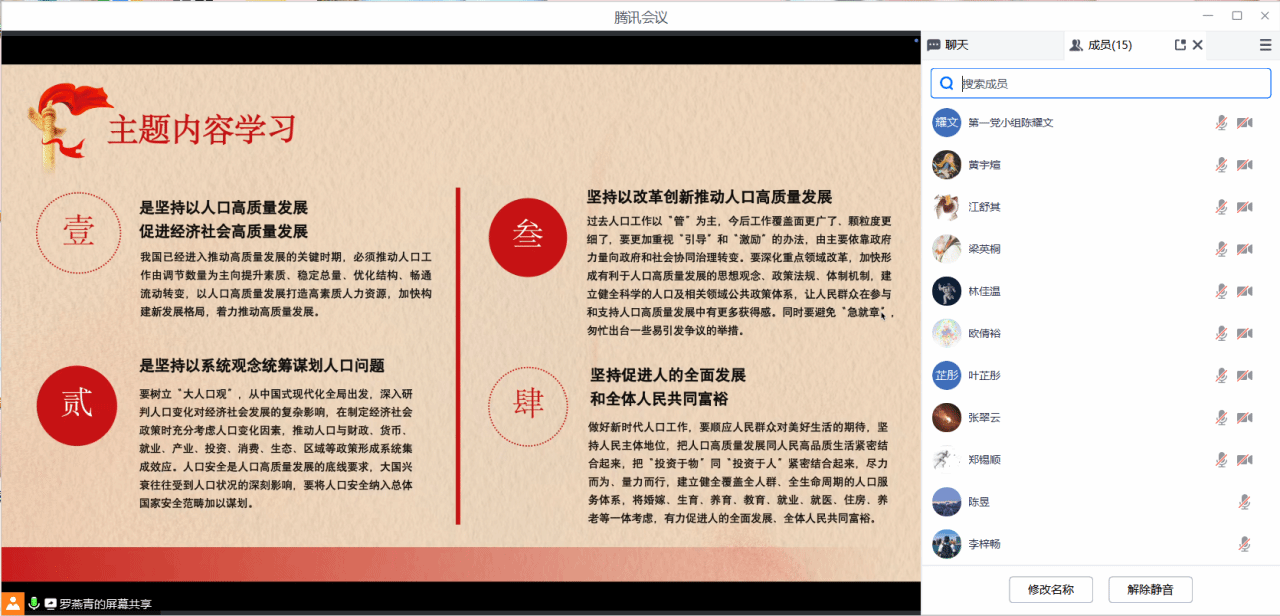Screen dimensions: 1280x616
Task: Click the screen share icon before 罗燕青的屏幕共享
Action: (50, 604)
